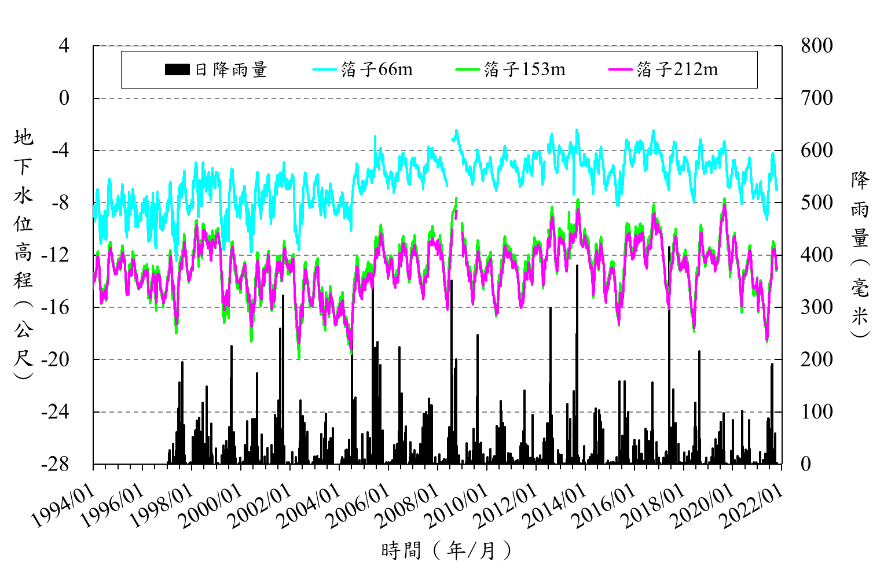Click the highest peak of the cyan line
Image resolution: width=884 pixels, height=577 pixels.
click(x=457, y=131)
